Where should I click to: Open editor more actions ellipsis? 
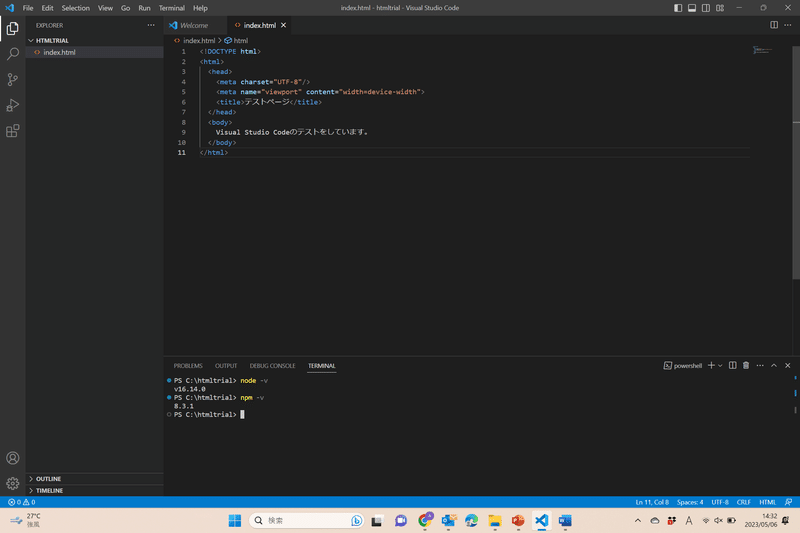[x=788, y=25]
